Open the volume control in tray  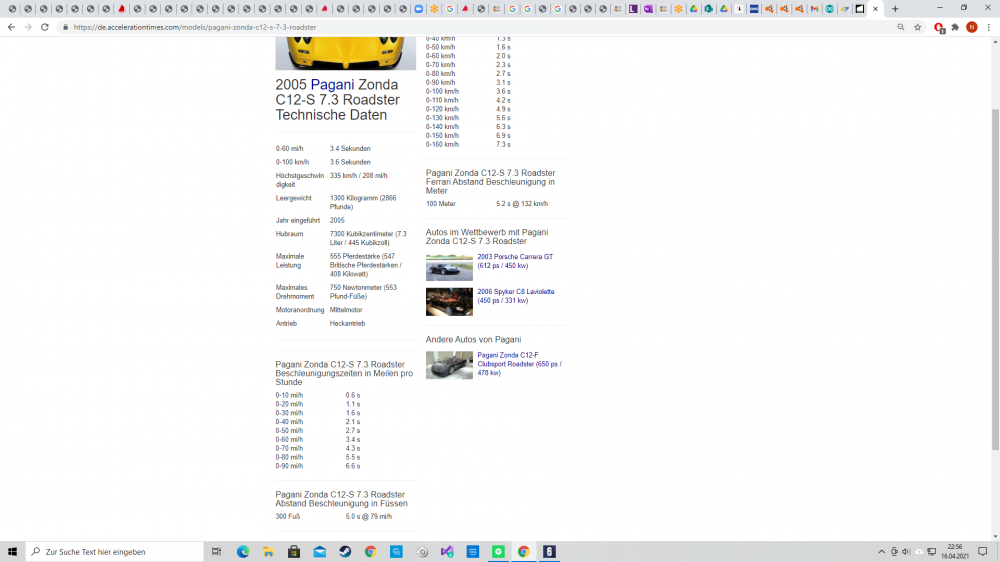point(906,552)
